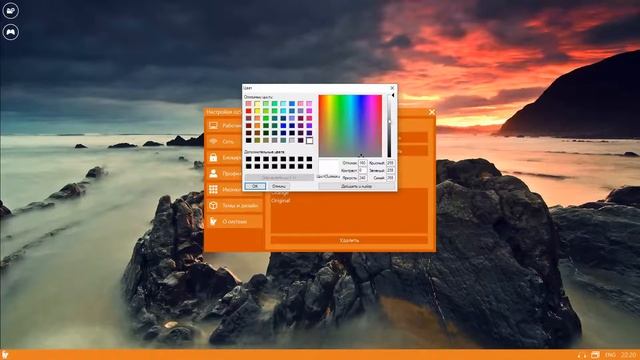
Task: Click the luminance slider arrow marker
Action: tap(393, 95)
